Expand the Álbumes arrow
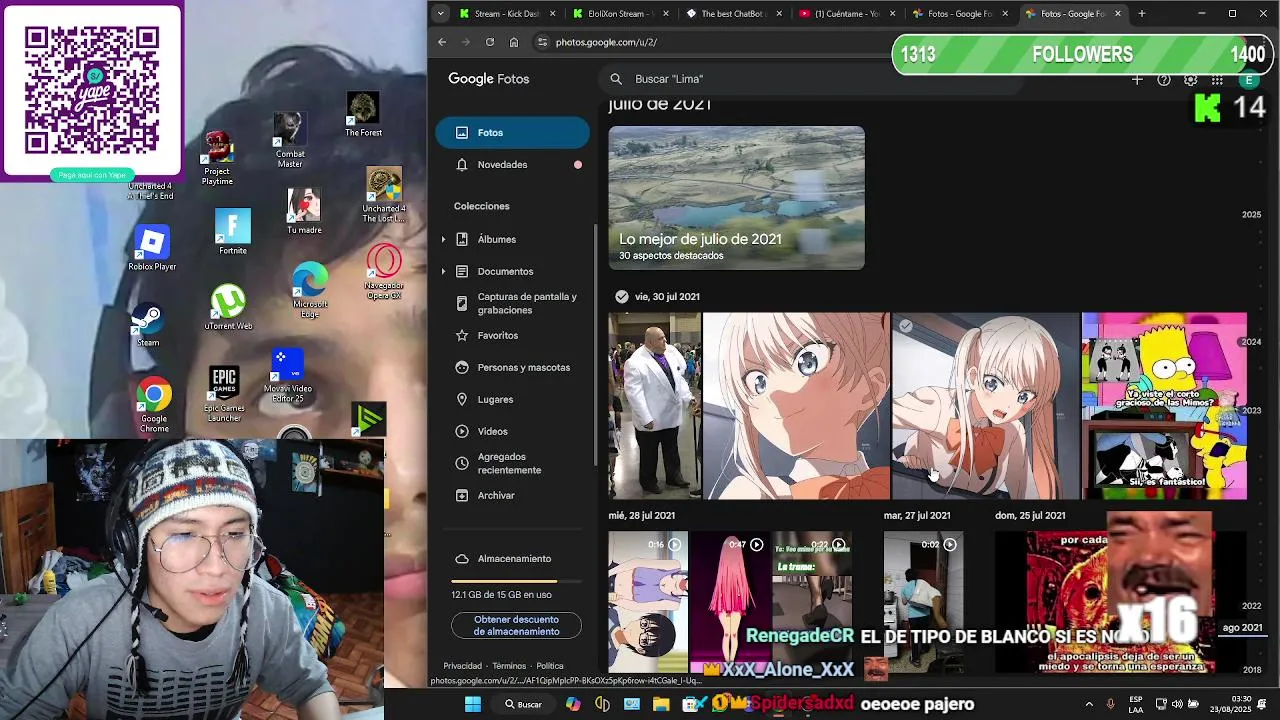 (x=443, y=239)
